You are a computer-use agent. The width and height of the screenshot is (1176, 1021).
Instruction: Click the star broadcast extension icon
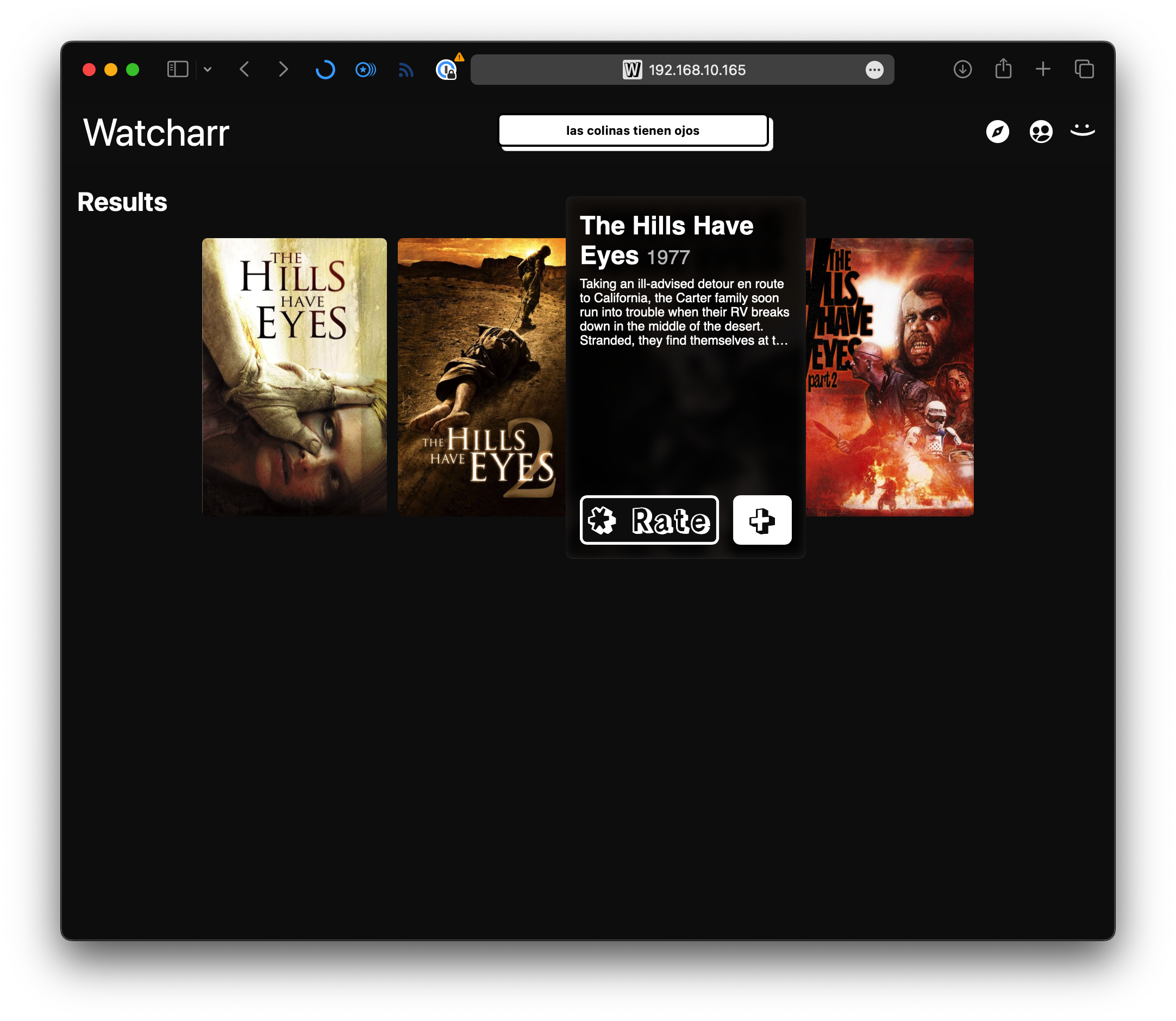[x=365, y=70]
